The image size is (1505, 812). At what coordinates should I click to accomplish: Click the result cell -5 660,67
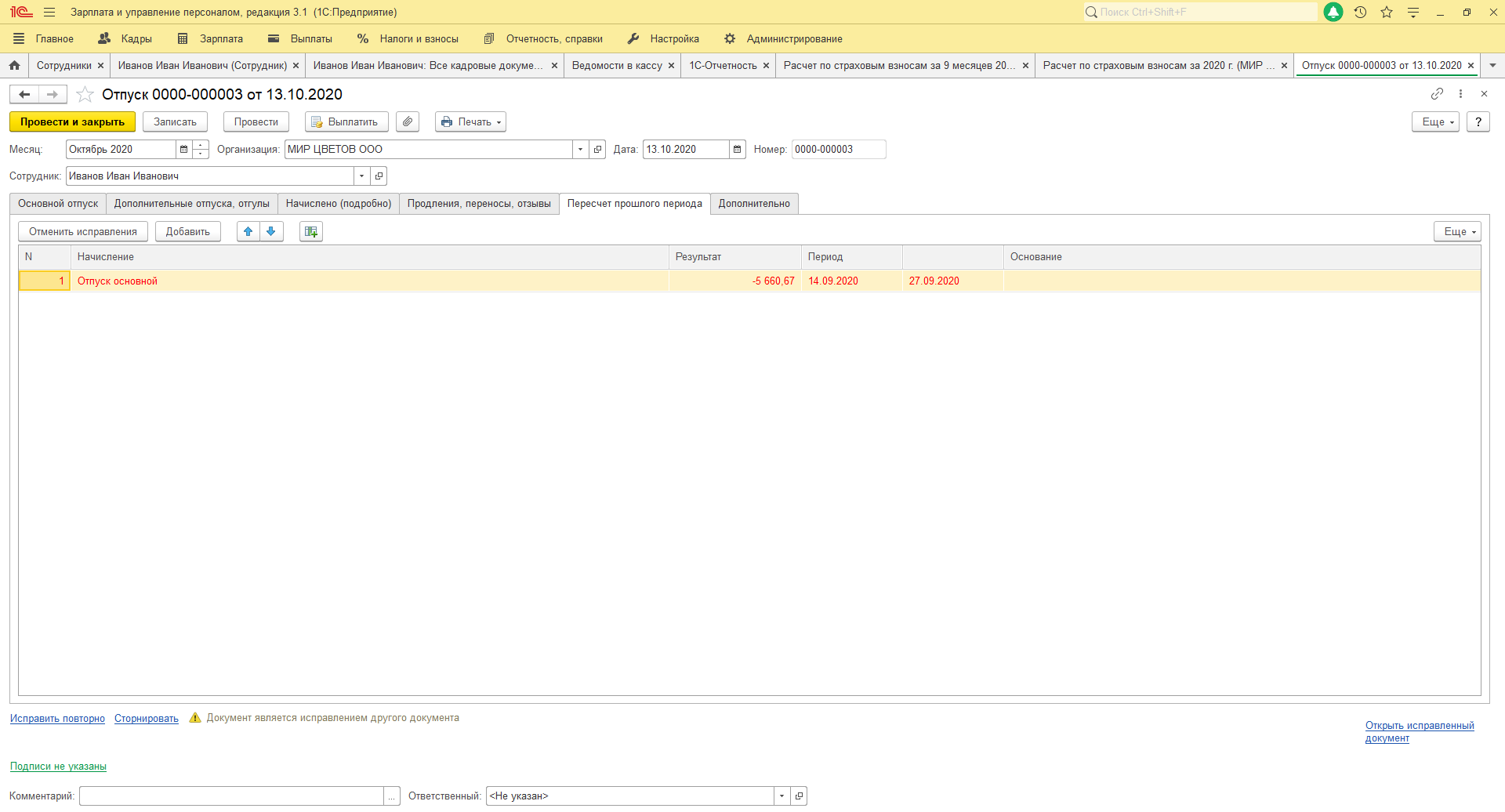point(734,281)
